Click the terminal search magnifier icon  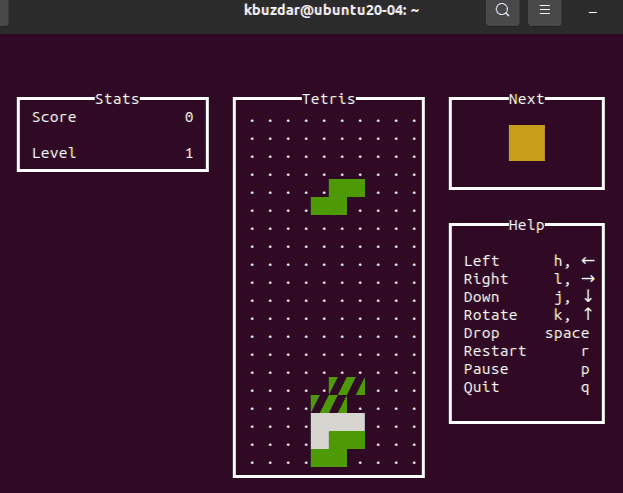(503, 10)
